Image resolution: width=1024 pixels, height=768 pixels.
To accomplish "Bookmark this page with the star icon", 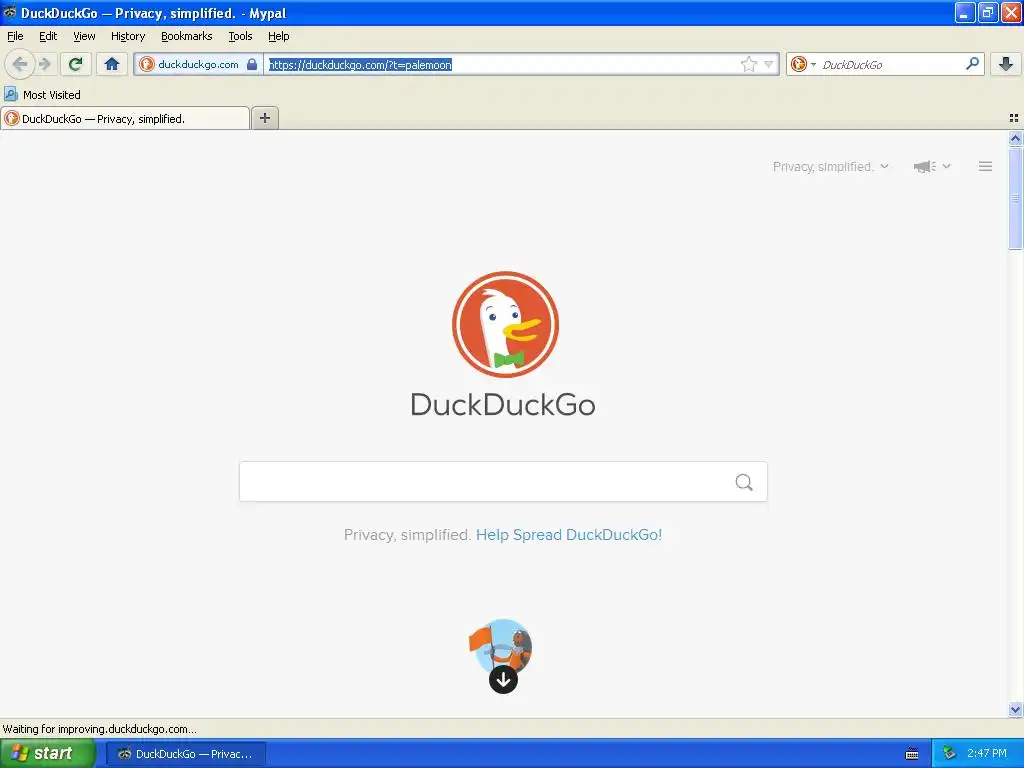I will click(748, 64).
